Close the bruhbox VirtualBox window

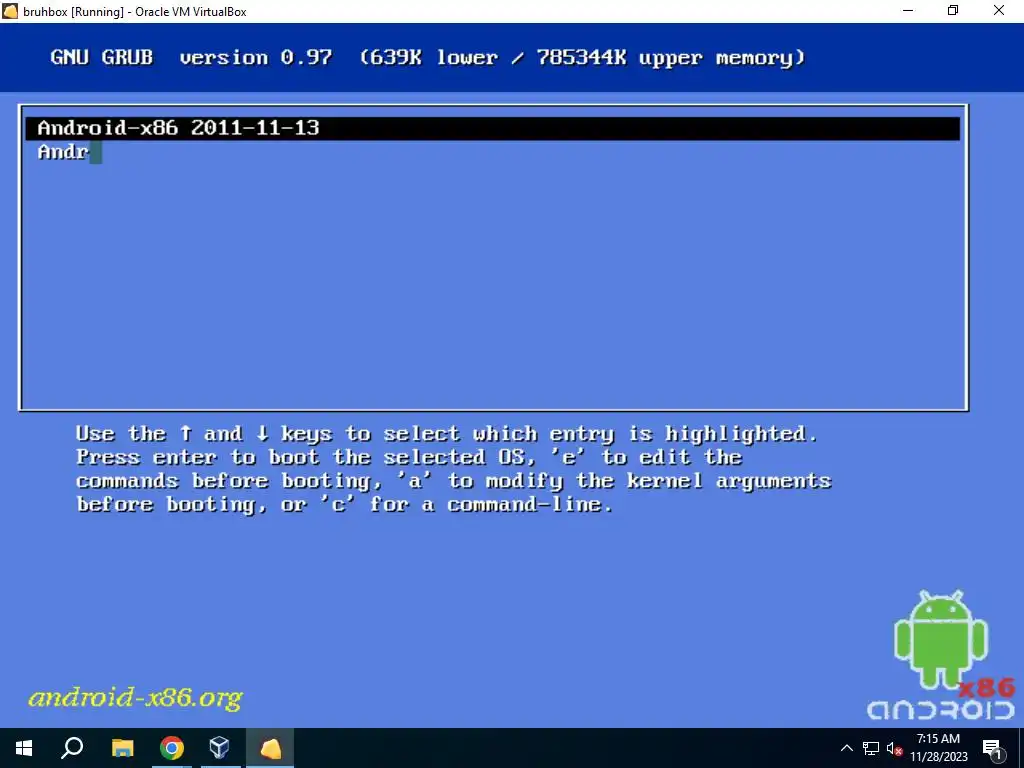coord(999,11)
